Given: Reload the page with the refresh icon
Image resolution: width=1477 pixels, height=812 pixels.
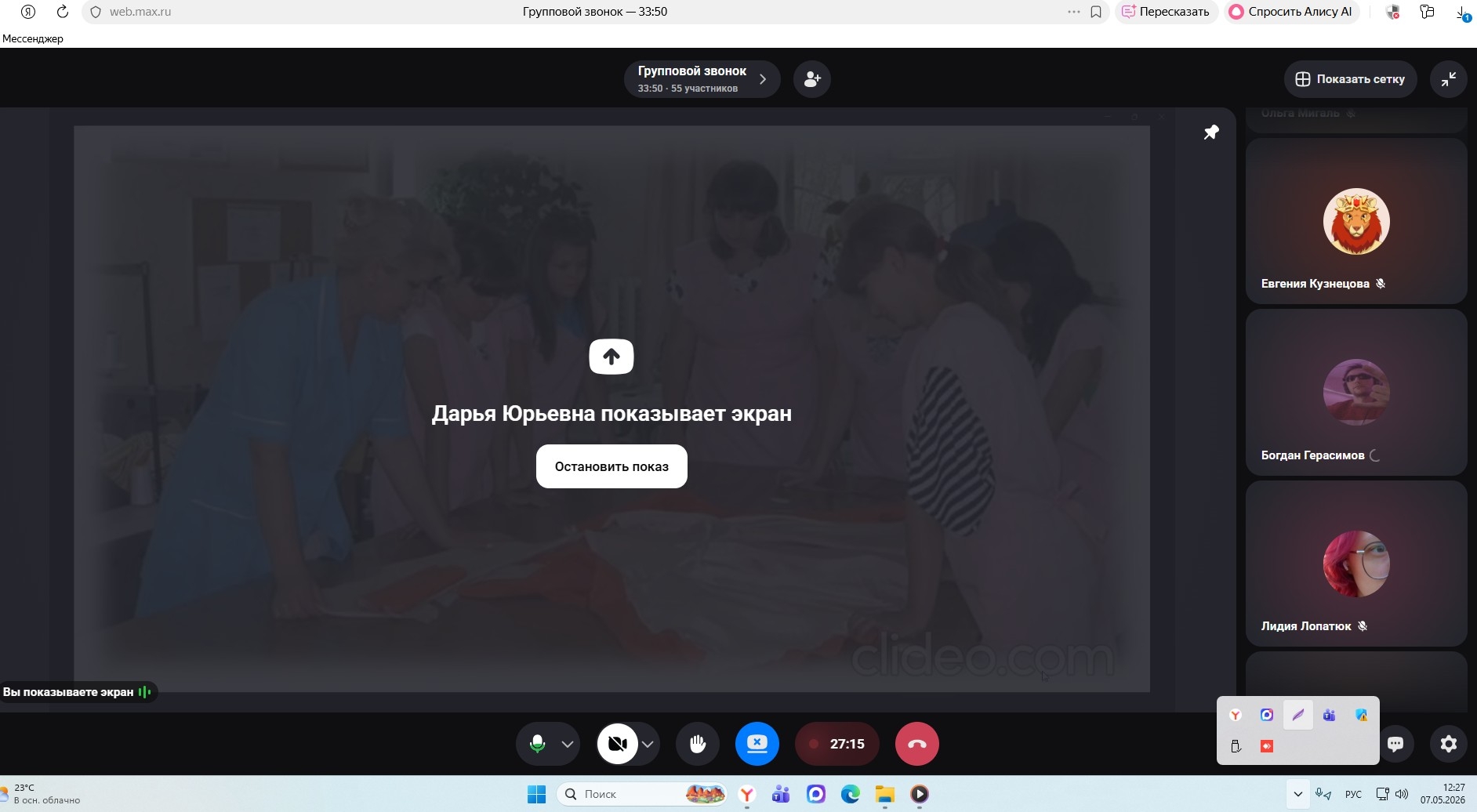Looking at the screenshot, I should (63, 12).
